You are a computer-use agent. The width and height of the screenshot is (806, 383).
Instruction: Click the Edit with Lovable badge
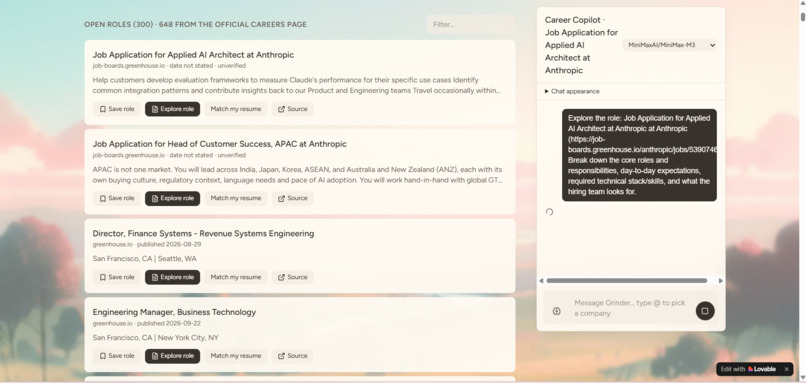[748, 369]
